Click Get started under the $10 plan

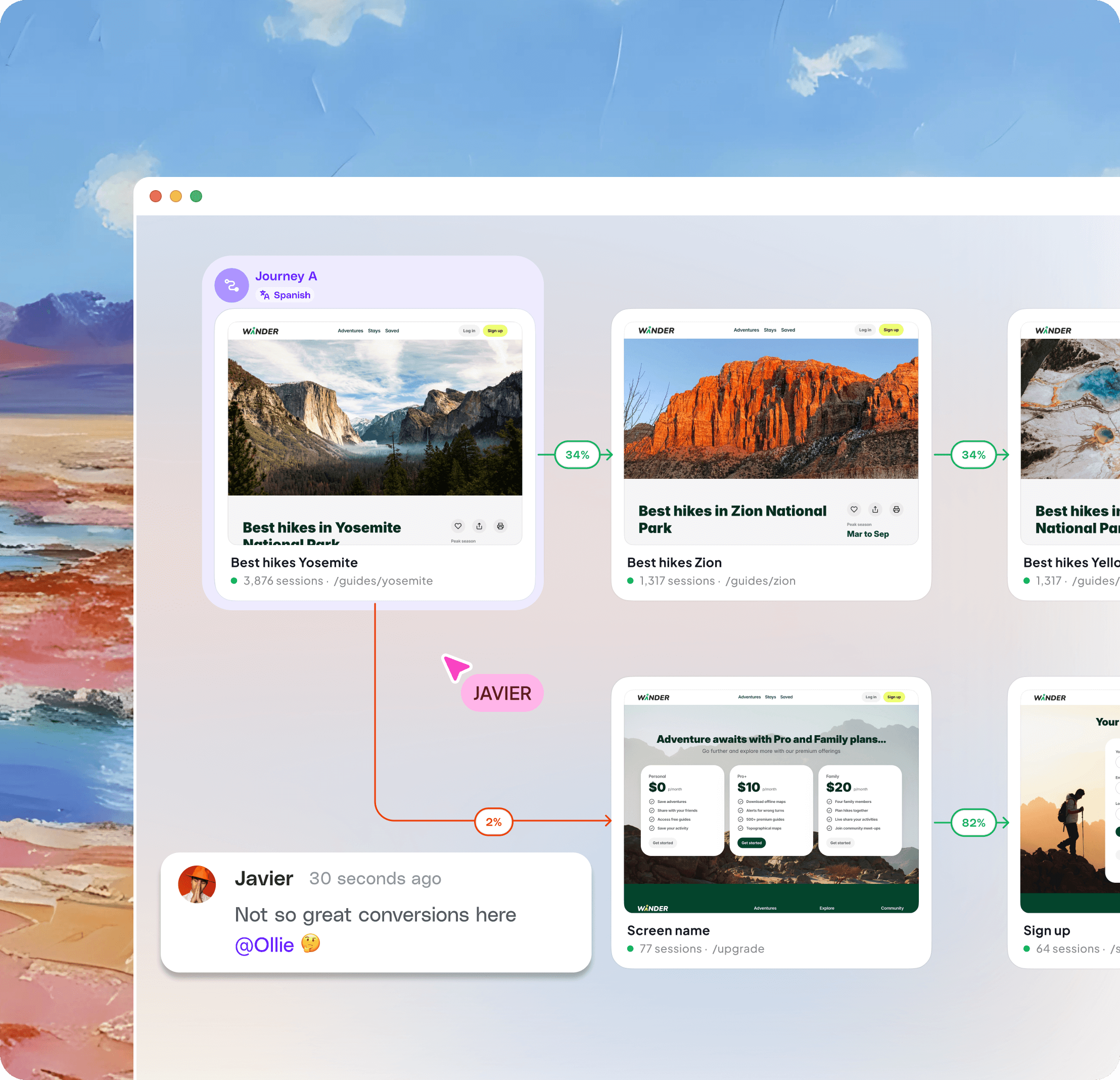click(x=752, y=843)
